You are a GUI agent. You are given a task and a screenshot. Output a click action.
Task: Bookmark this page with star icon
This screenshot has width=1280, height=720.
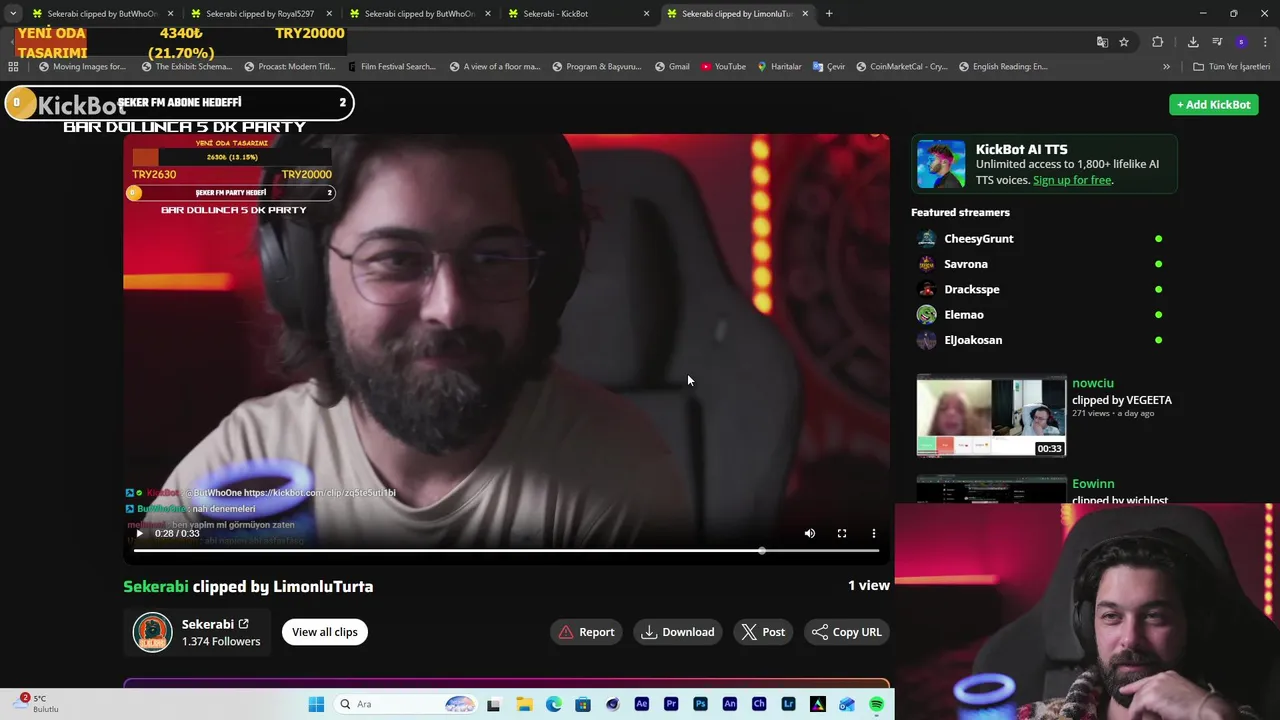click(x=1124, y=42)
